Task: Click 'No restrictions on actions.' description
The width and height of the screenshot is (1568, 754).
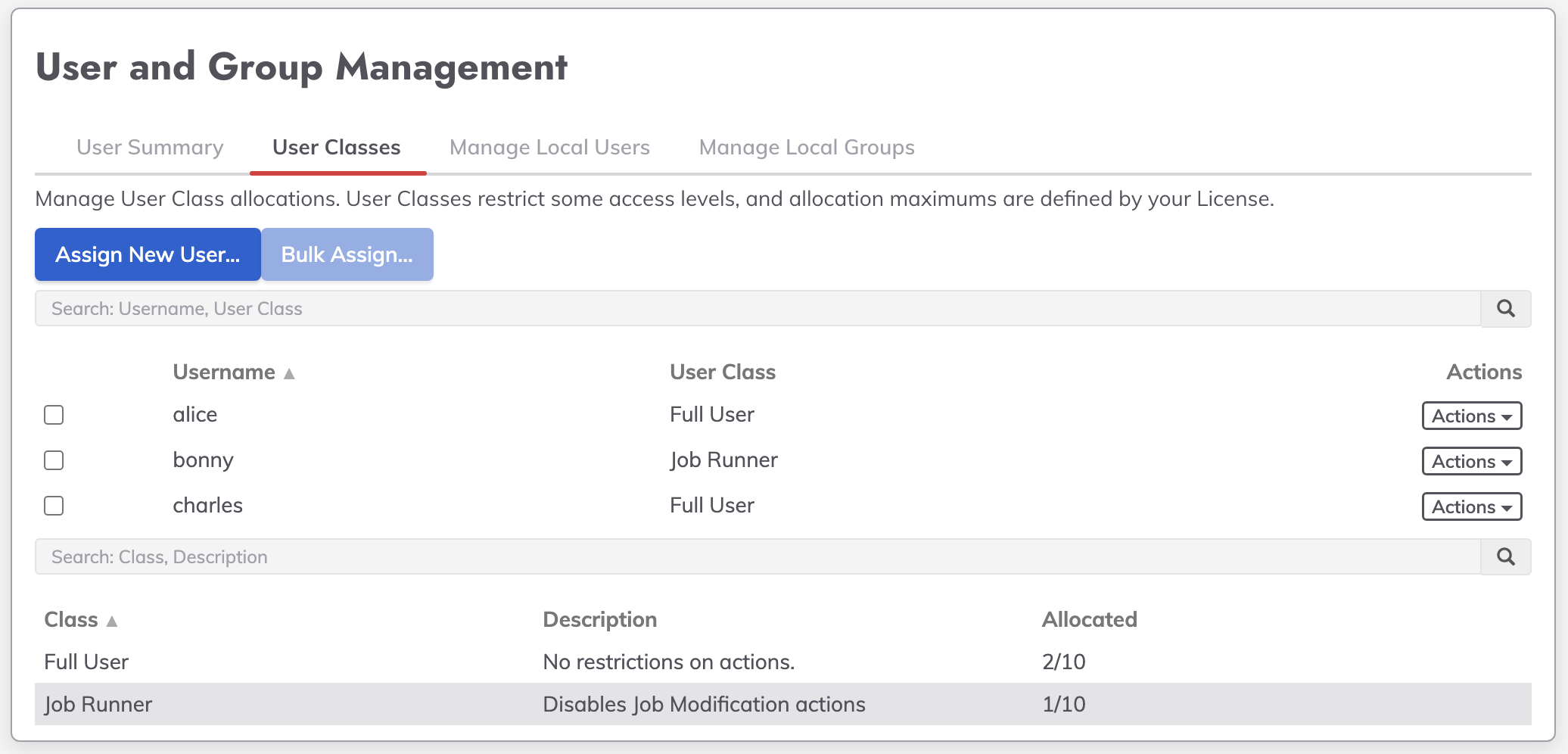Action: 669,662
